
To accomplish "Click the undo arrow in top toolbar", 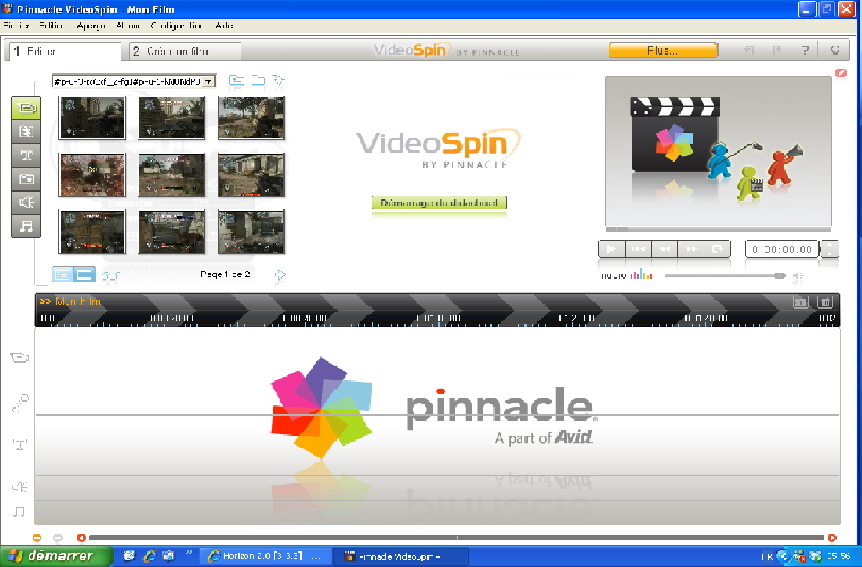I will 748,51.
